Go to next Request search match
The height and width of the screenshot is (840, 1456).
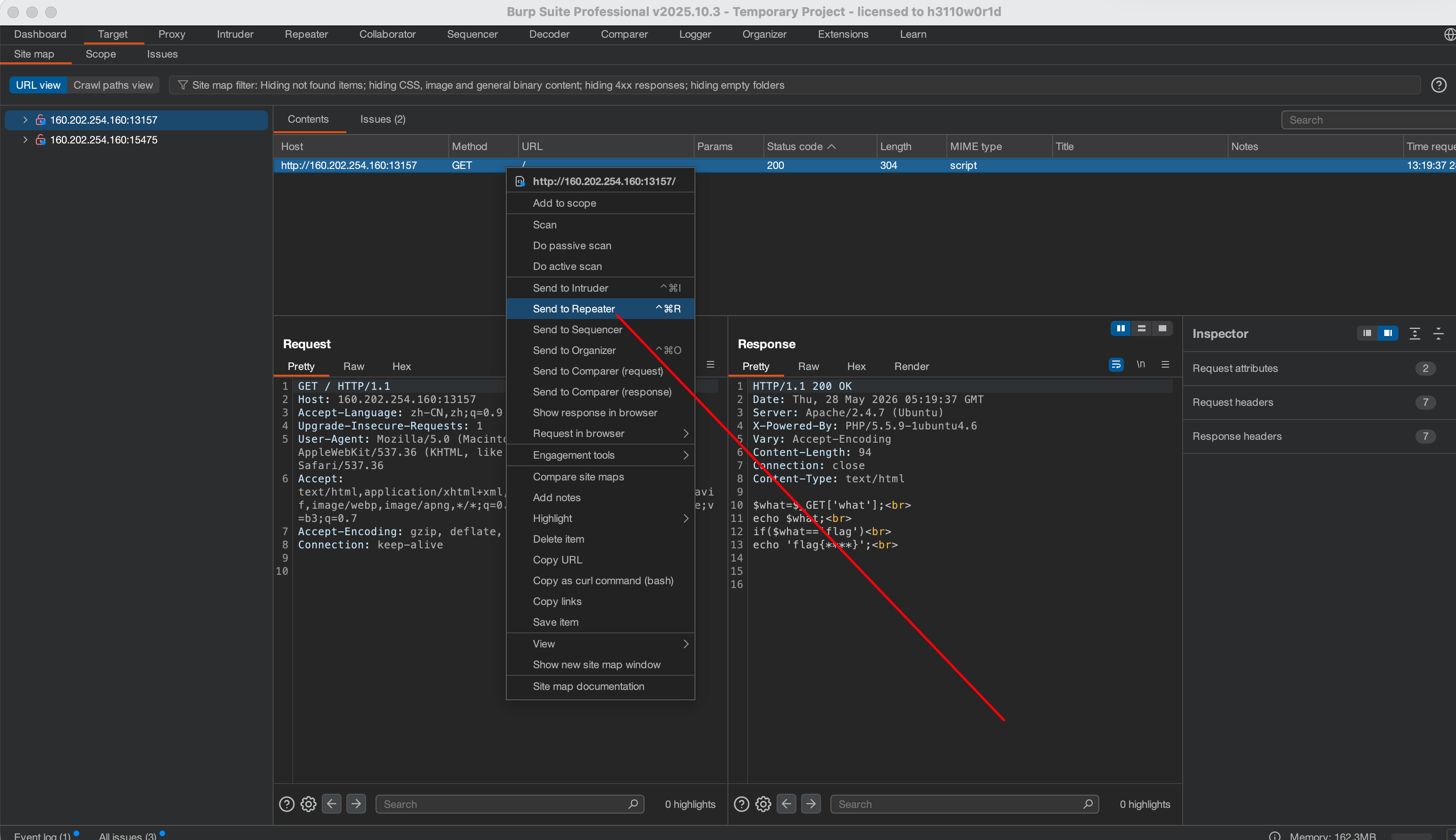(356, 804)
